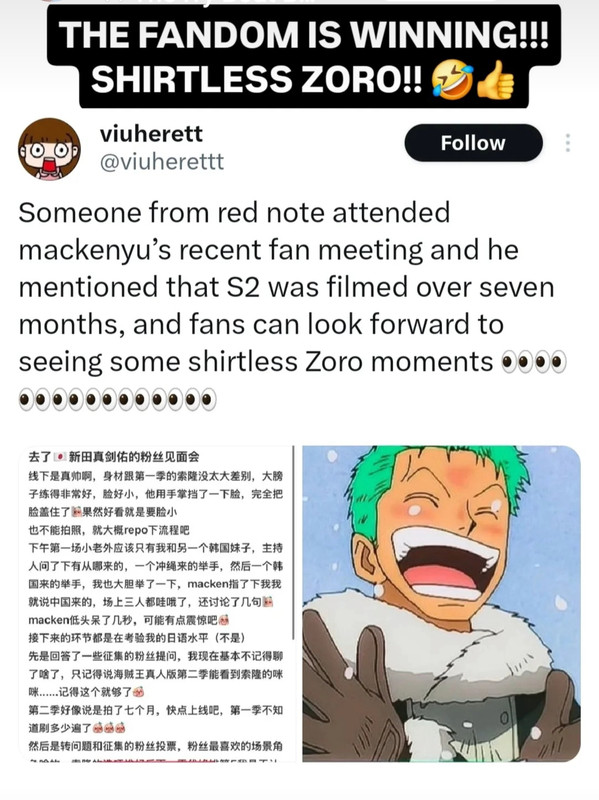Click the tweet text starting 'Someone from red note'

pyautogui.click(x=287, y=287)
